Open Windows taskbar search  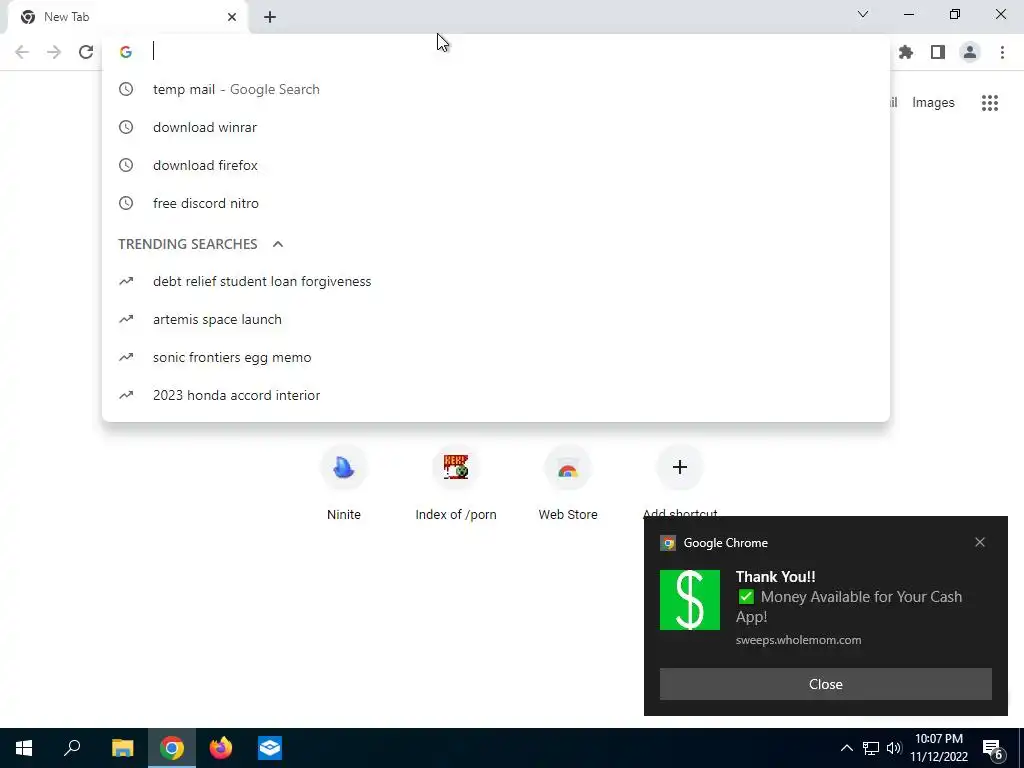[x=72, y=748]
